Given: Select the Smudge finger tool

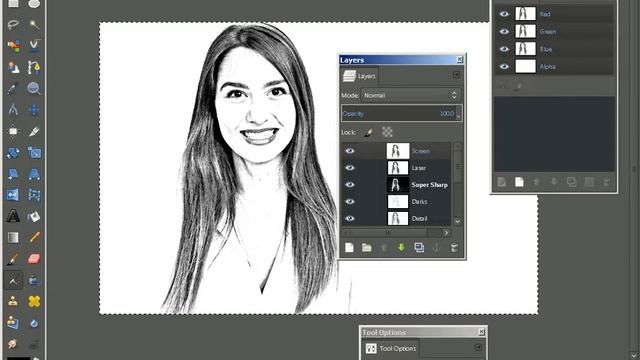Looking at the screenshot, I should point(13,344).
